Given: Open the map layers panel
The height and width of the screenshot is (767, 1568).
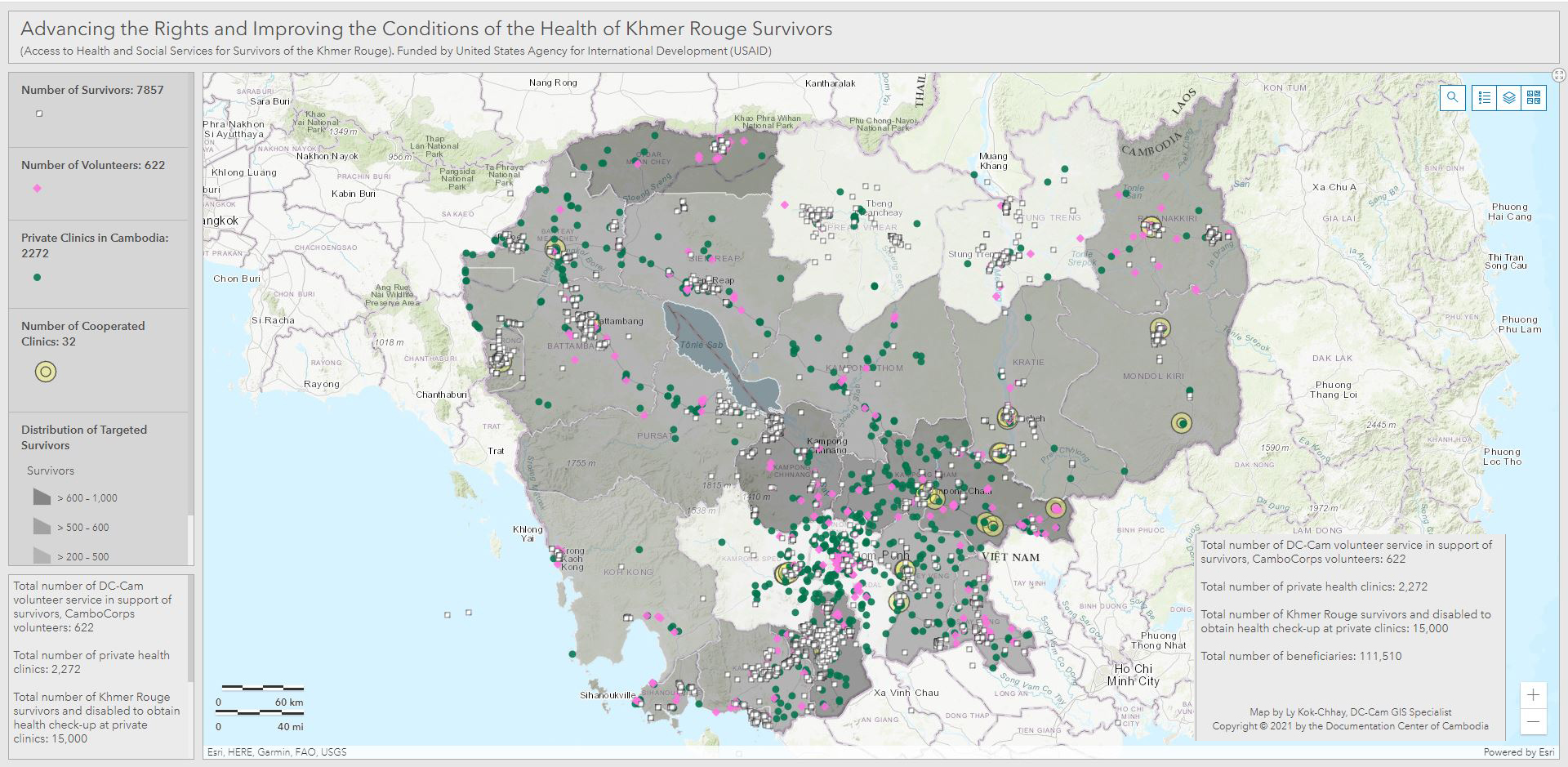Looking at the screenshot, I should tap(1509, 97).
